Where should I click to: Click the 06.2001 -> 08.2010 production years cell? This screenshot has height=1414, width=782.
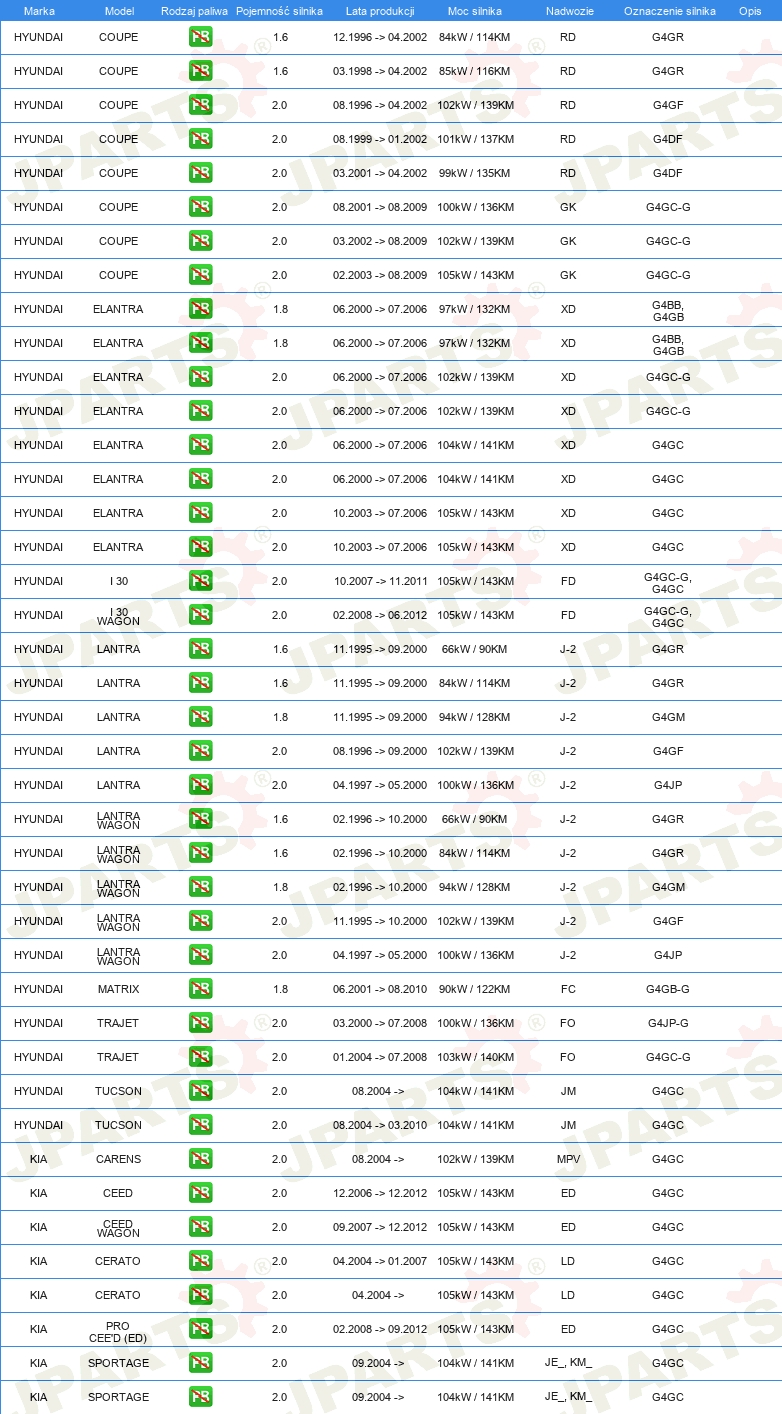[x=380, y=989]
